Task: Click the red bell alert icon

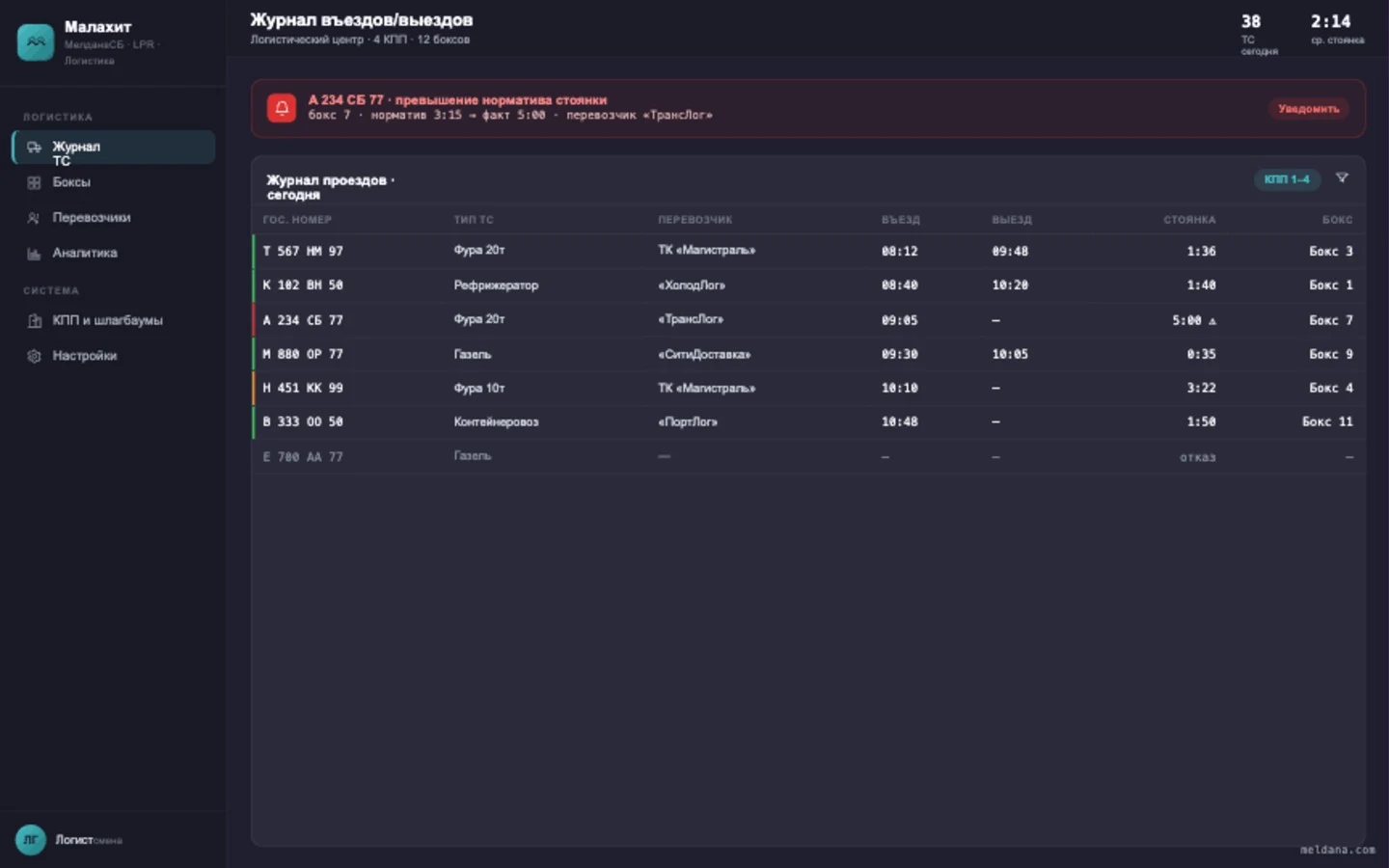Action: pyautogui.click(x=282, y=108)
